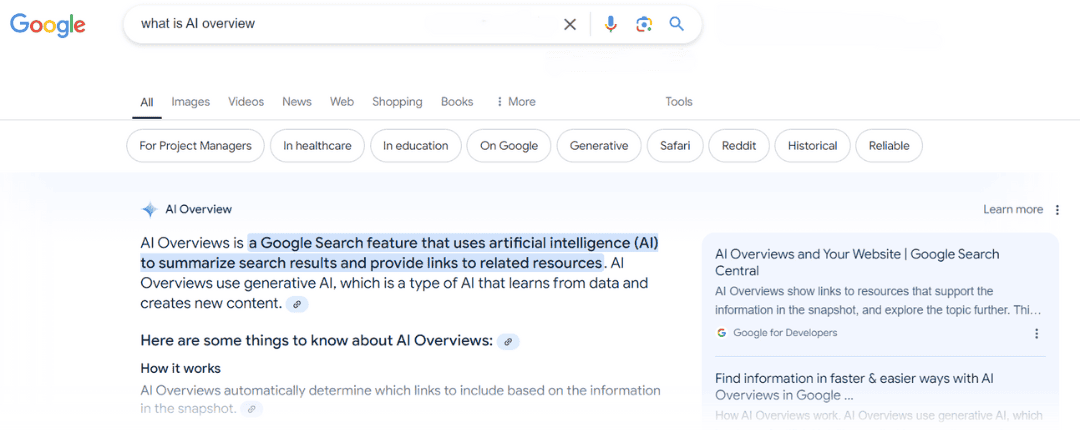Open link icon after 'in the snapshot.'
Screen dimensions: 1080x430
(252, 409)
